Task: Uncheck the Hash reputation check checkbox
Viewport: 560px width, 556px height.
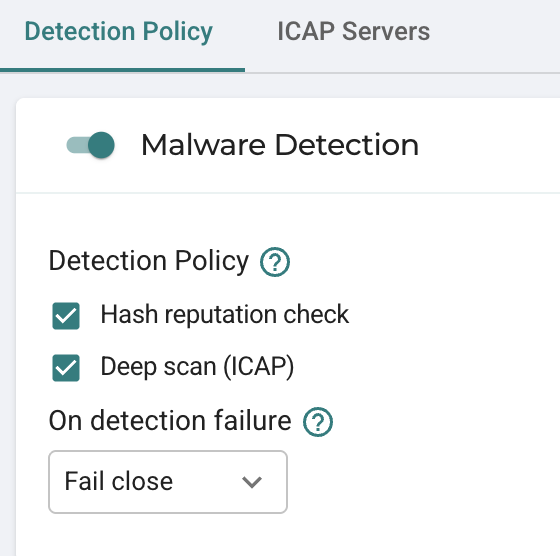Action: click(x=66, y=316)
